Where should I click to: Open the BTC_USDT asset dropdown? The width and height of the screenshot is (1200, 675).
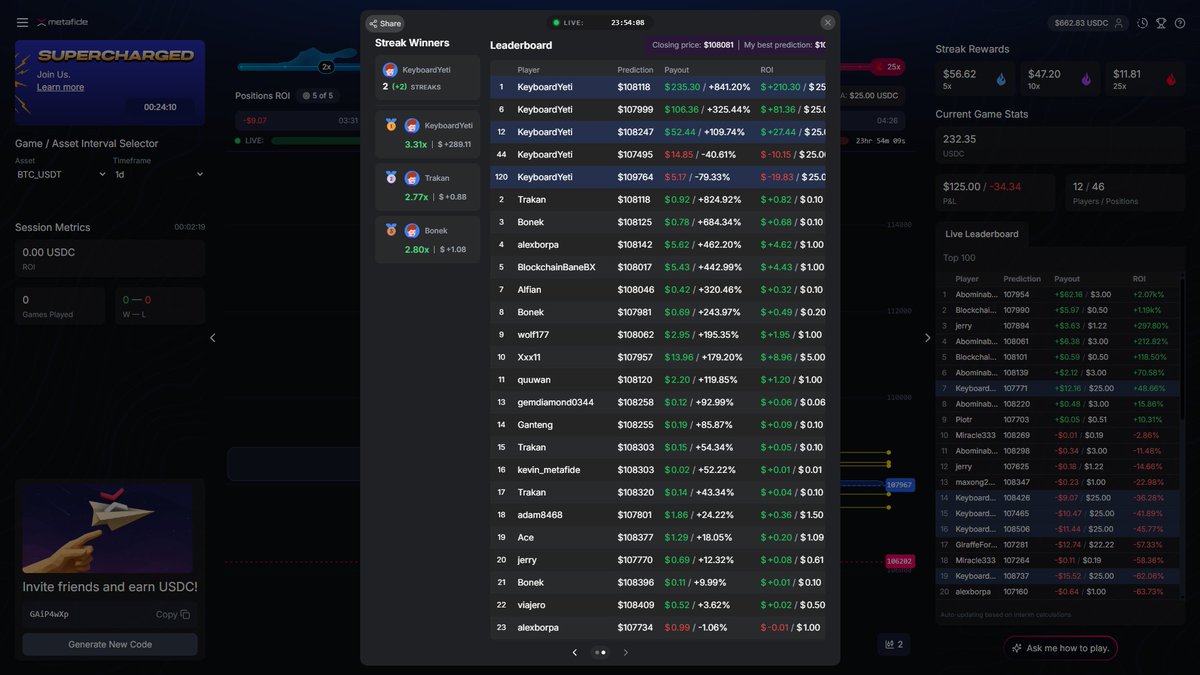point(60,173)
